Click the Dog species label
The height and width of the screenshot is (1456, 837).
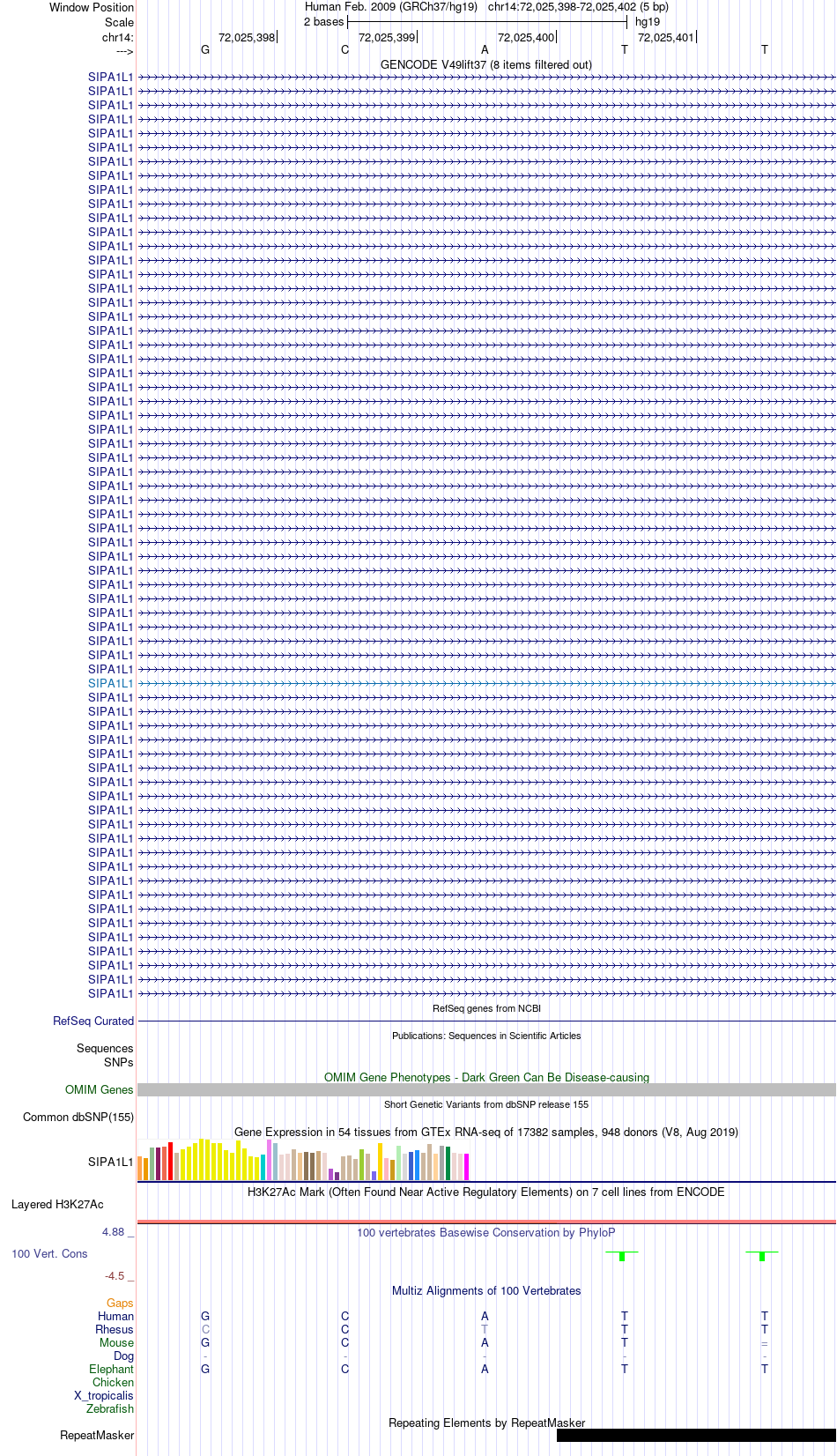pos(124,1356)
